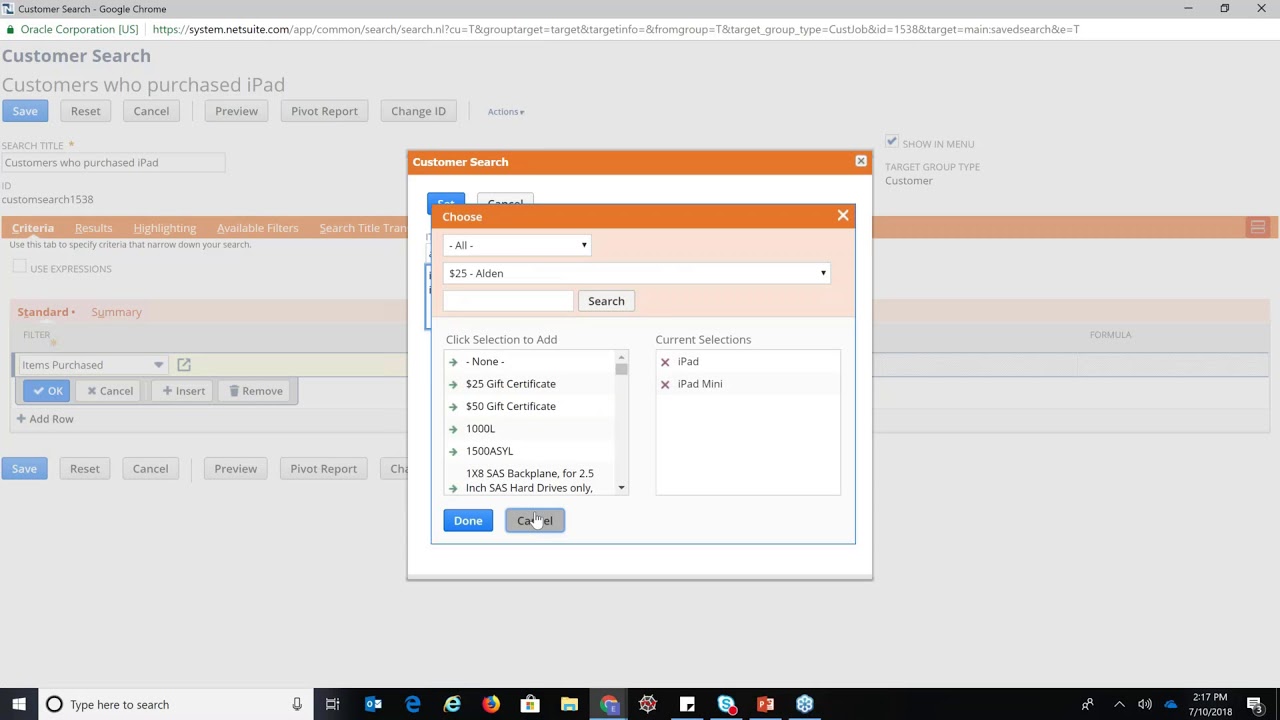Open File Explorer from taskbar
This screenshot has width=1280, height=720.
point(569,704)
